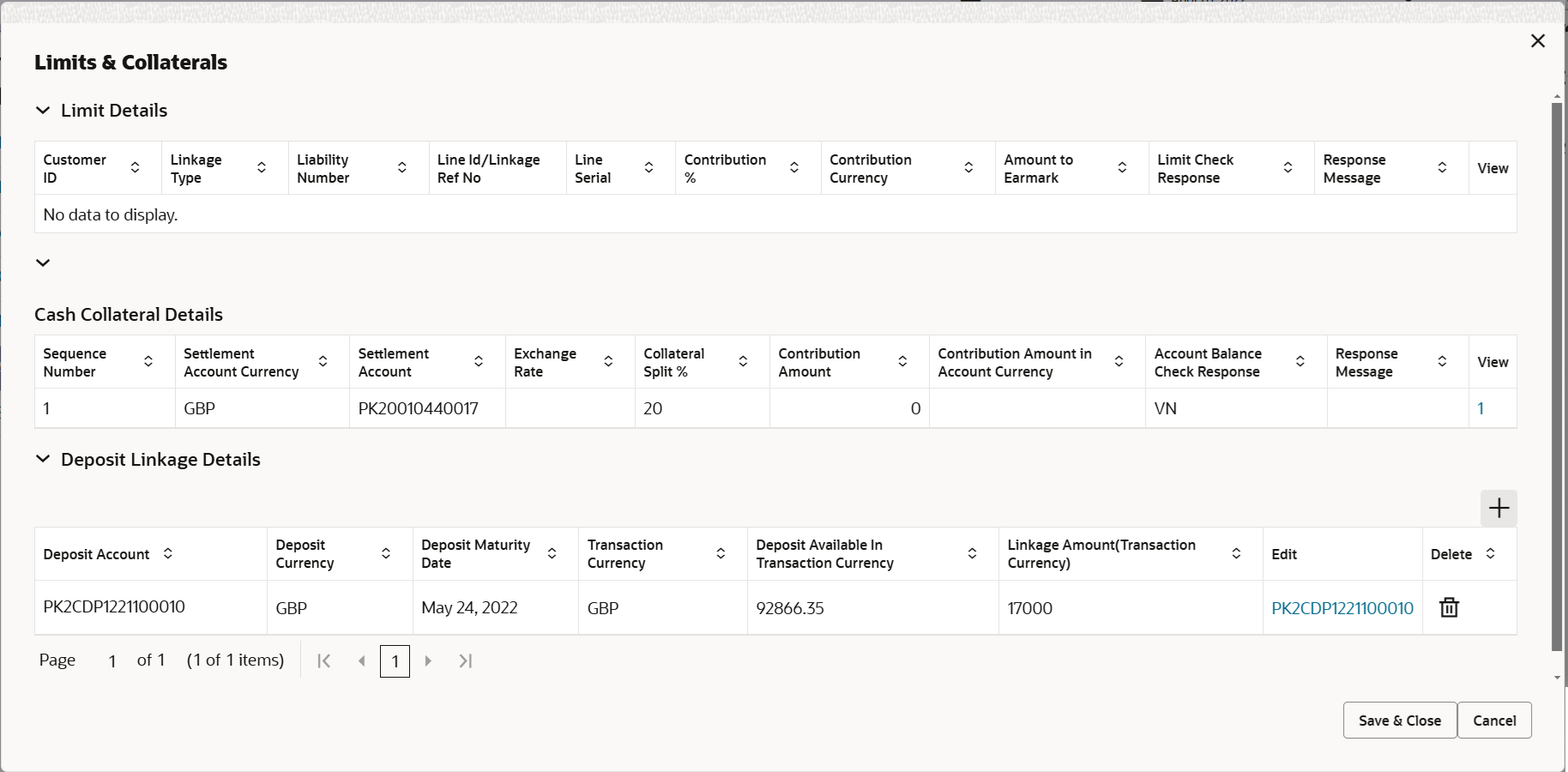Collapse the Limit Details section
The width and height of the screenshot is (1568, 772).
(43, 111)
